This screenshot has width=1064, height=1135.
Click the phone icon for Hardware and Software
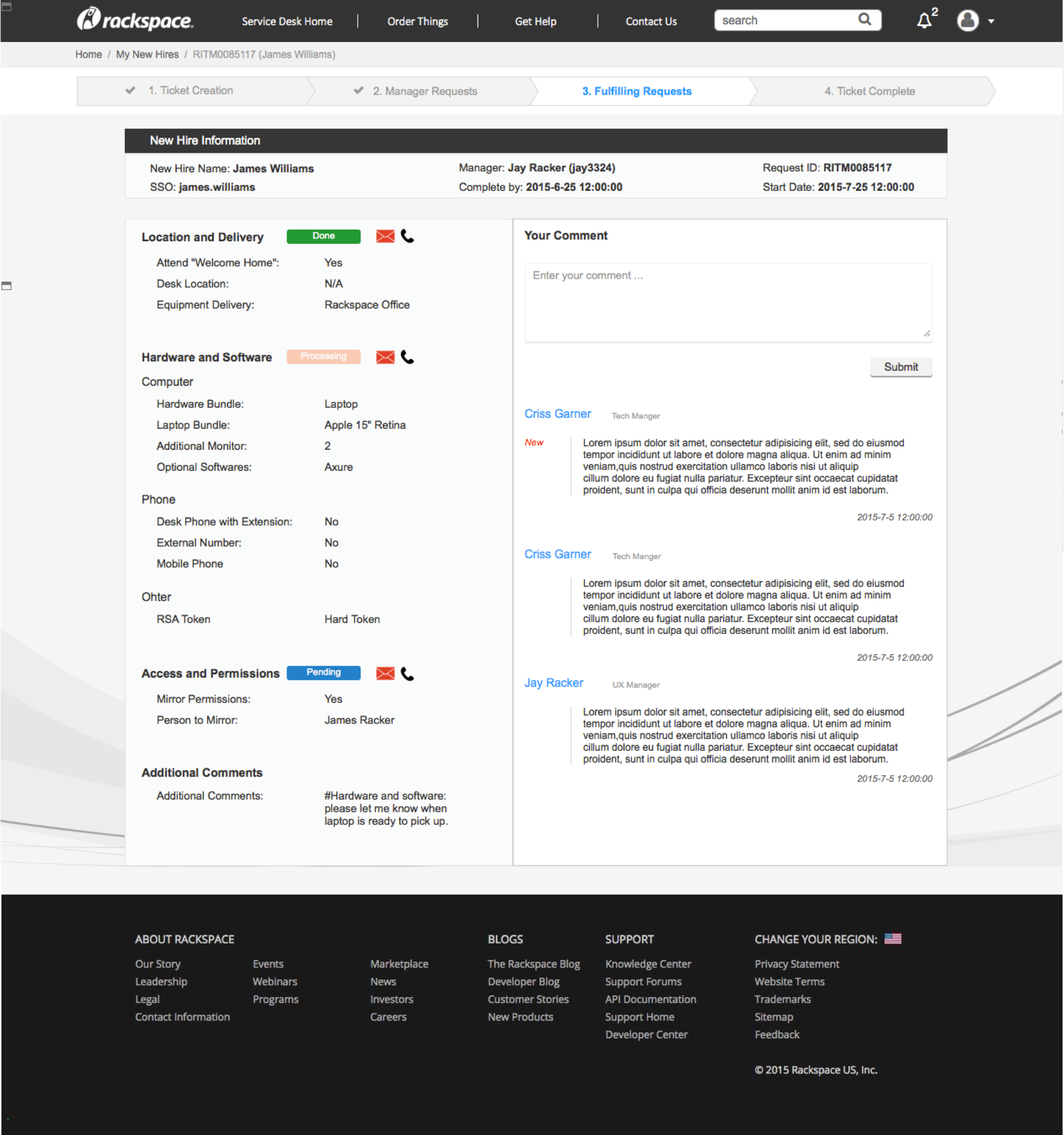[407, 357]
